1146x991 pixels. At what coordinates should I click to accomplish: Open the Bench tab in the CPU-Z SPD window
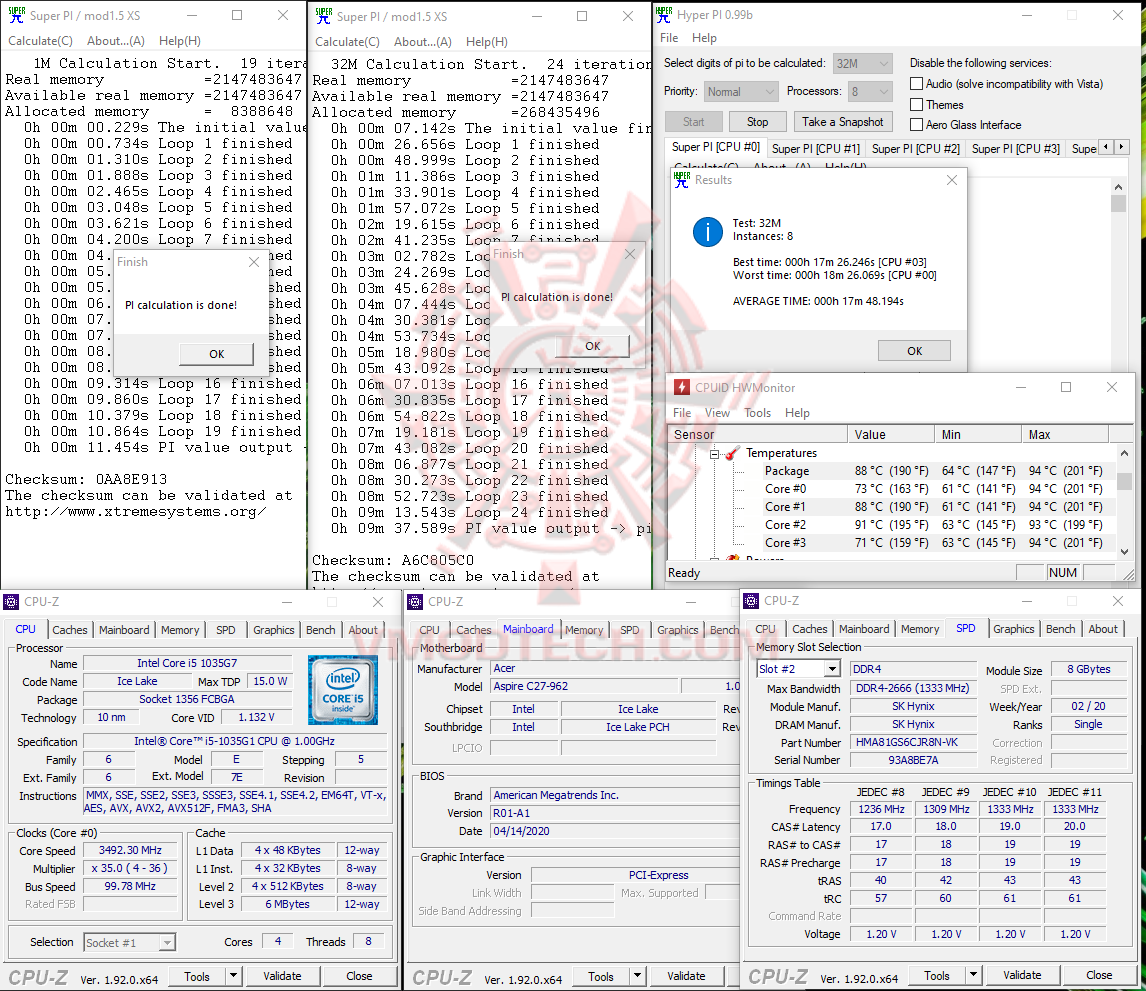point(1060,629)
